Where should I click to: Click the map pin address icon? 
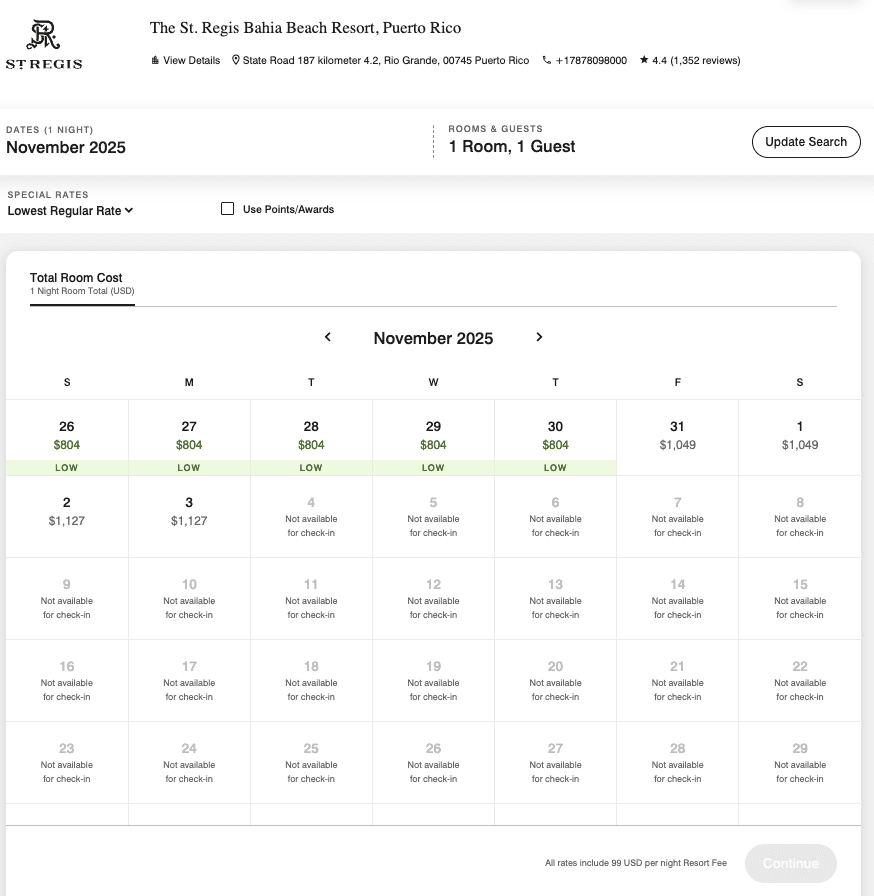236,61
